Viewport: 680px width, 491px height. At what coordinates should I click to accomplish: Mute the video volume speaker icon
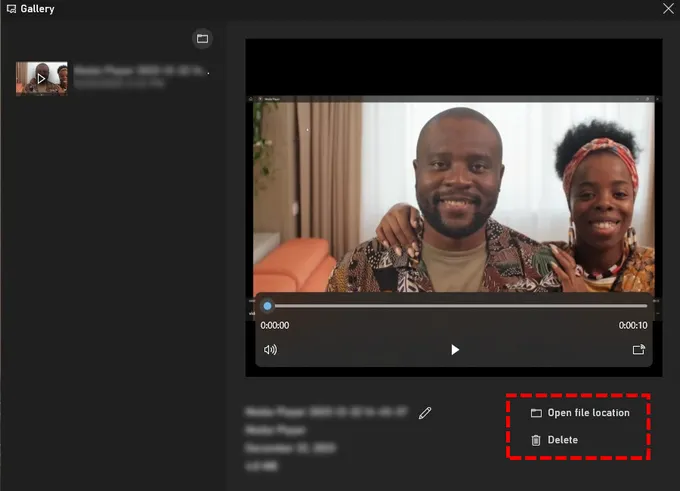click(270, 350)
